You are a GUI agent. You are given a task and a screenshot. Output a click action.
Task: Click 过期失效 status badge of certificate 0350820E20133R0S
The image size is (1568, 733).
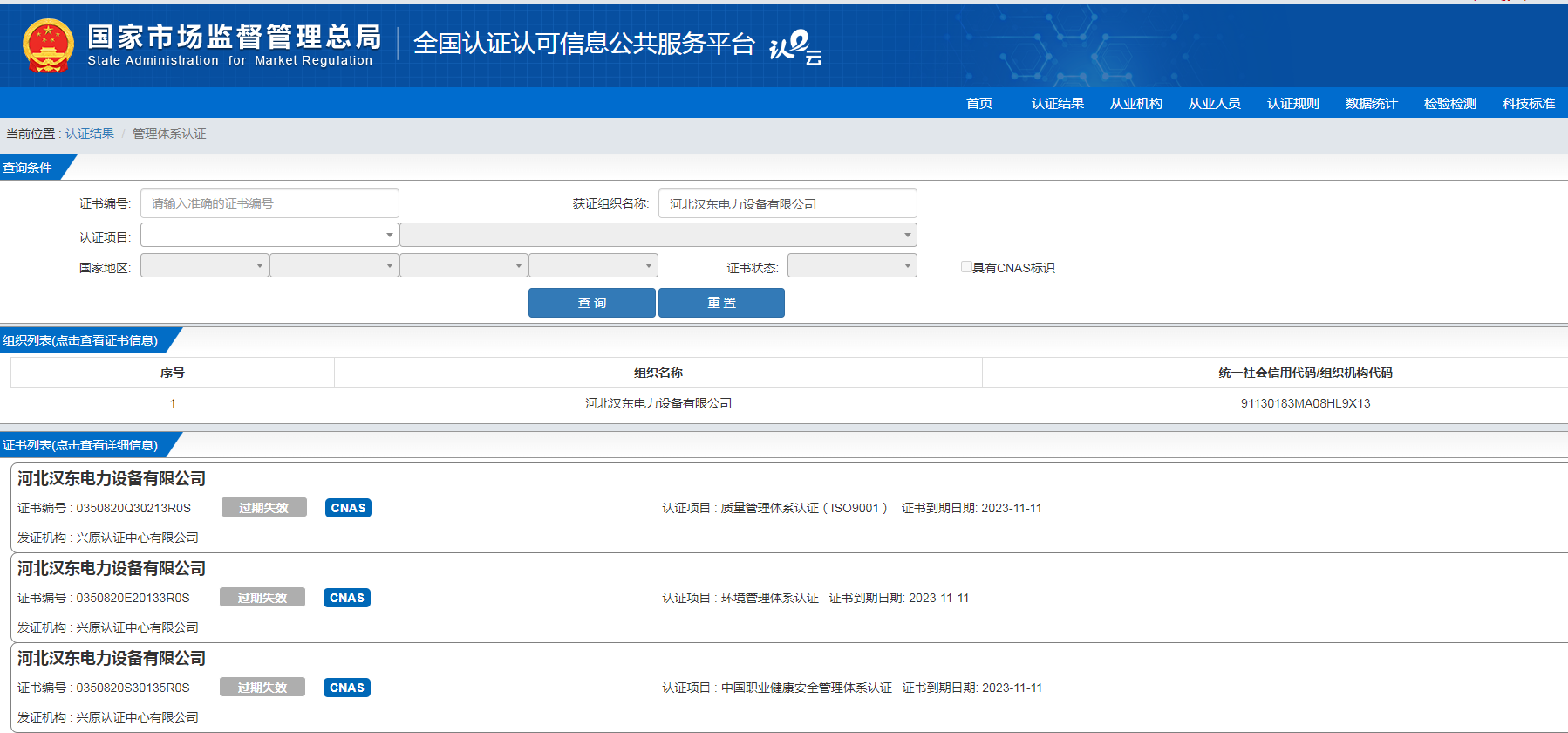[262, 598]
